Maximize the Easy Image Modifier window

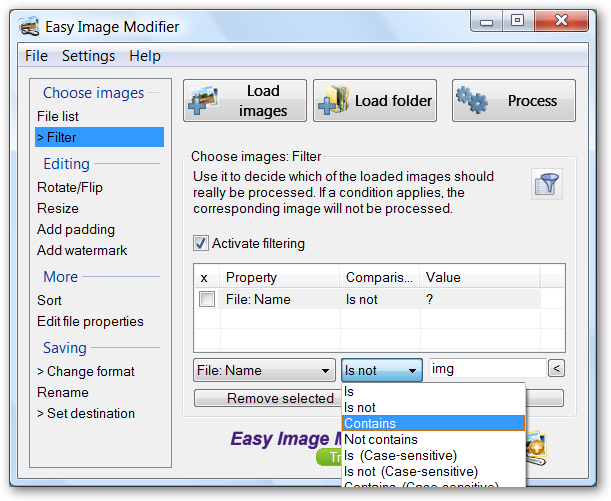(x=518, y=21)
